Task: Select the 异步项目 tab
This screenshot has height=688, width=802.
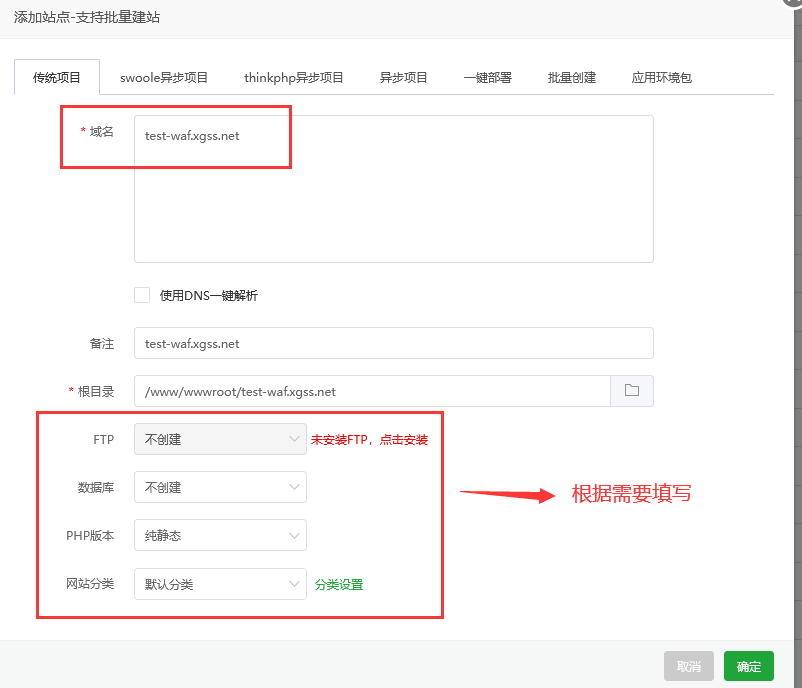Action: click(x=403, y=77)
